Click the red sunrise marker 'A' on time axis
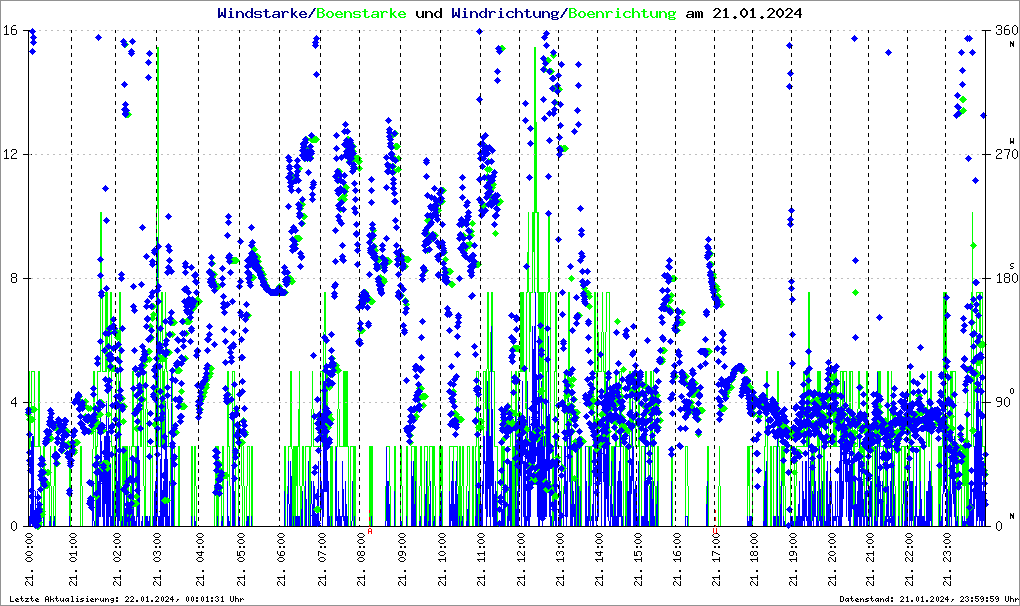Viewport: 1020px width, 606px height. point(370,531)
